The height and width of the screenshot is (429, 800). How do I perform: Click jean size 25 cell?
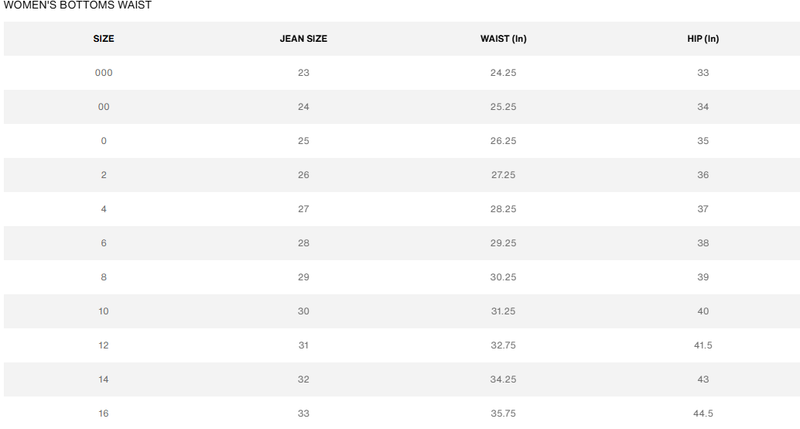coord(303,141)
